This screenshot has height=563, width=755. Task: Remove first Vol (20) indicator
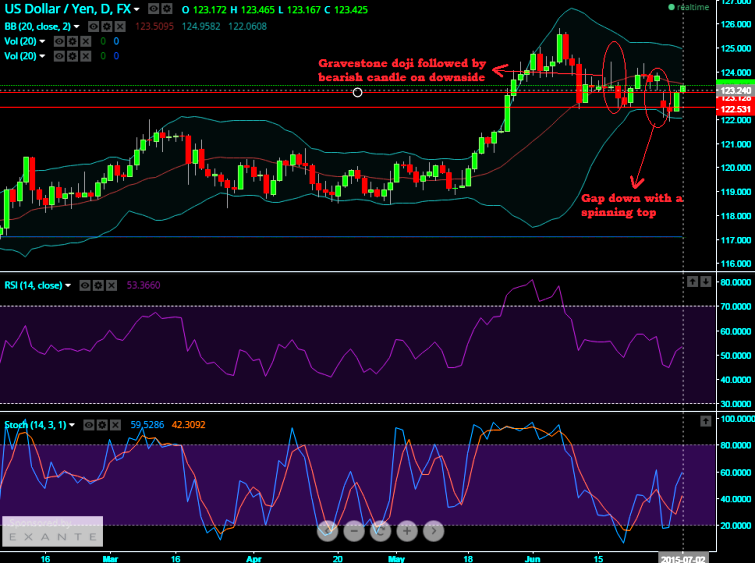point(85,41)
